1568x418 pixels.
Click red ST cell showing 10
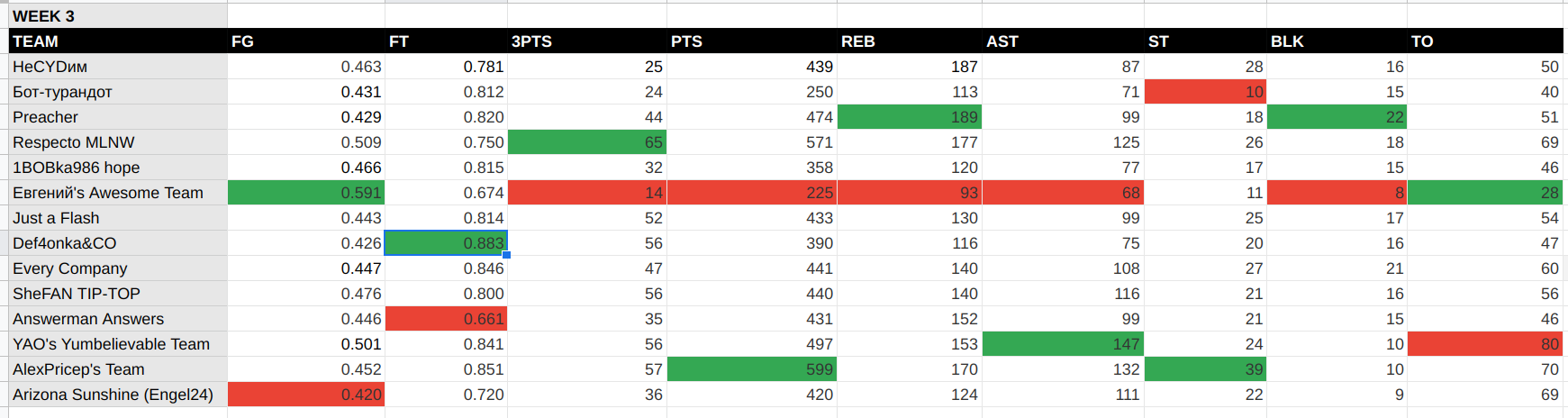click(1205, 92)
